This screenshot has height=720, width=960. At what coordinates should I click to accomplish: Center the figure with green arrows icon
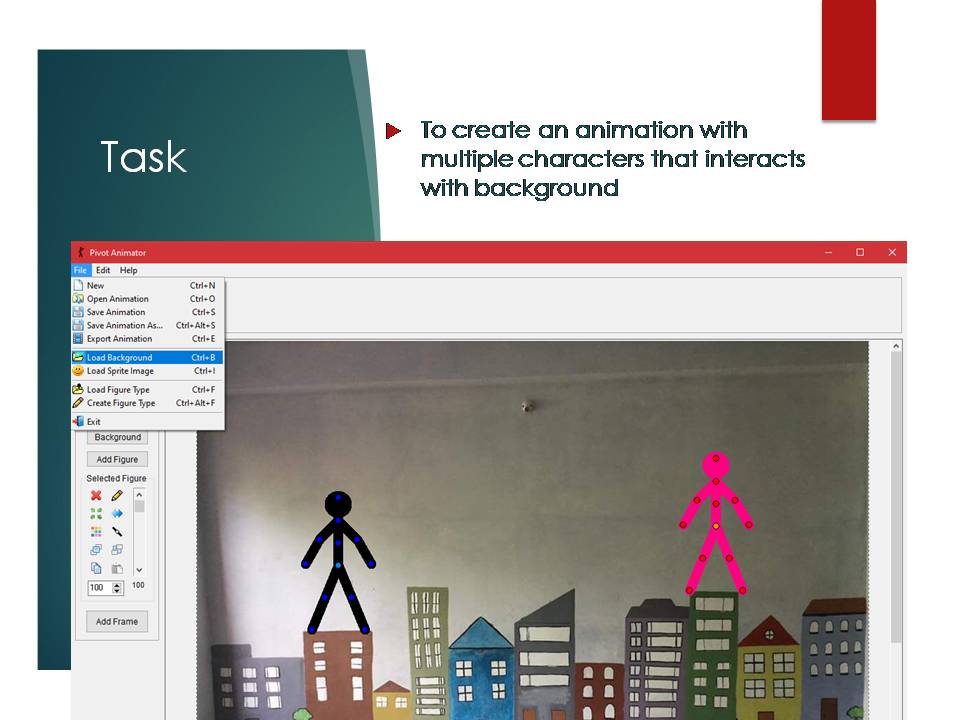[96, 513]
